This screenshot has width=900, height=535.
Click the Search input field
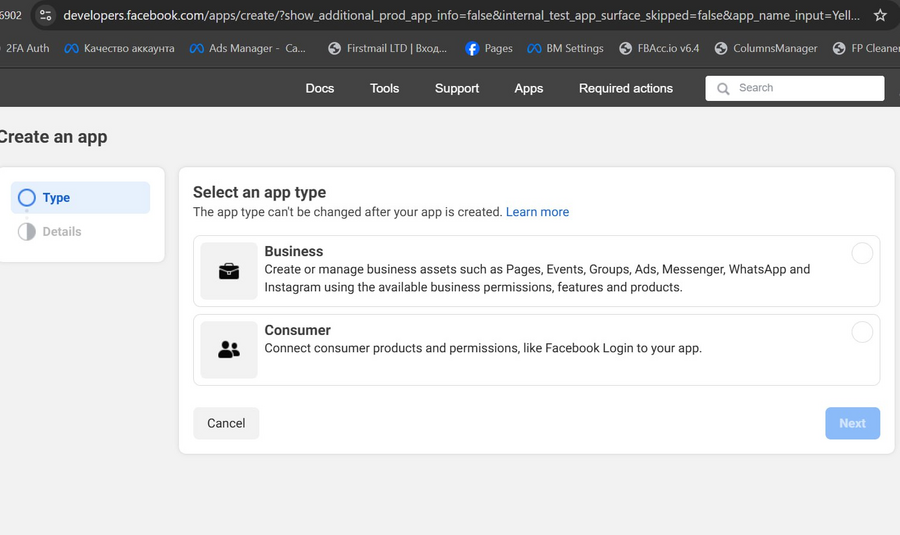tap(795, 88)
